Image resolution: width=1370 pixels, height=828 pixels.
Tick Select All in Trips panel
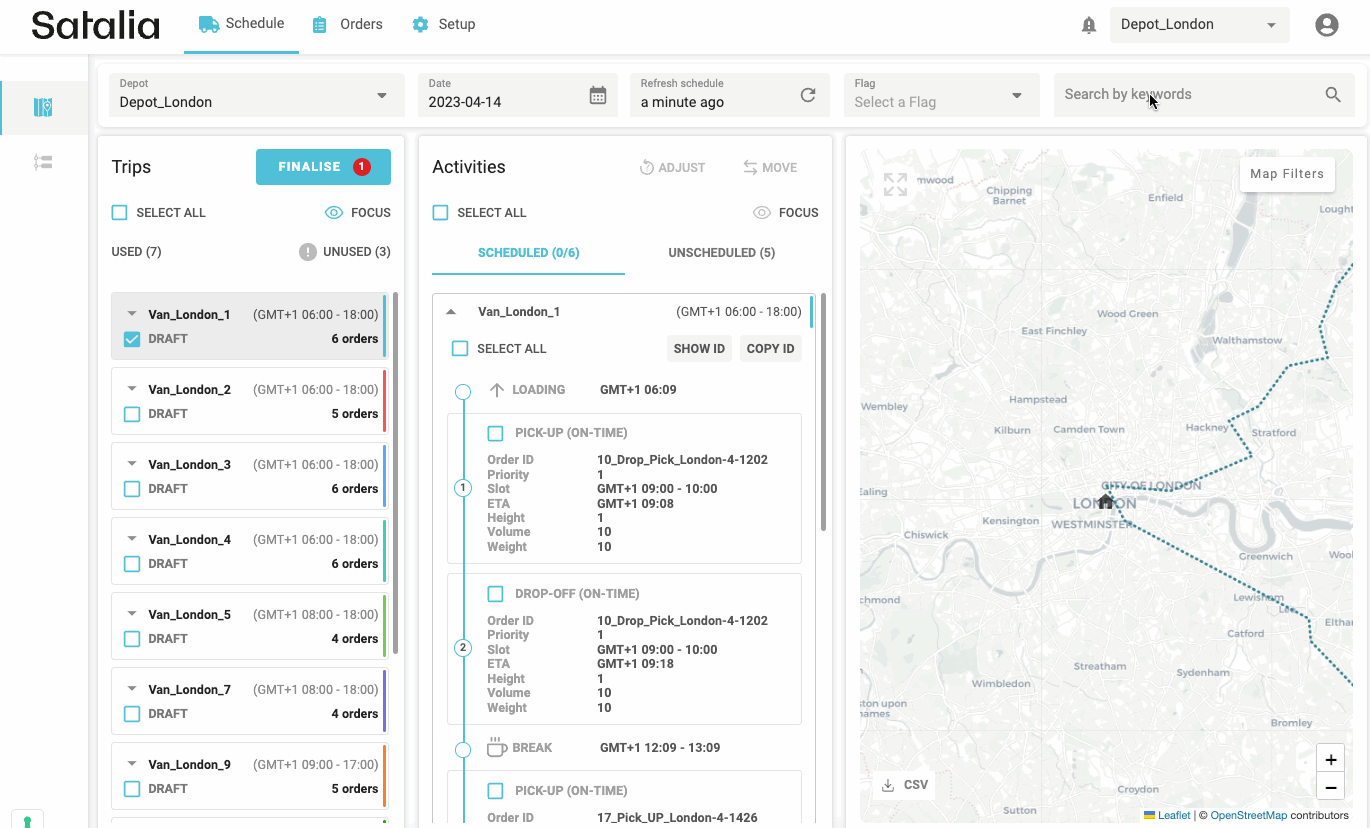pos(120,213)
